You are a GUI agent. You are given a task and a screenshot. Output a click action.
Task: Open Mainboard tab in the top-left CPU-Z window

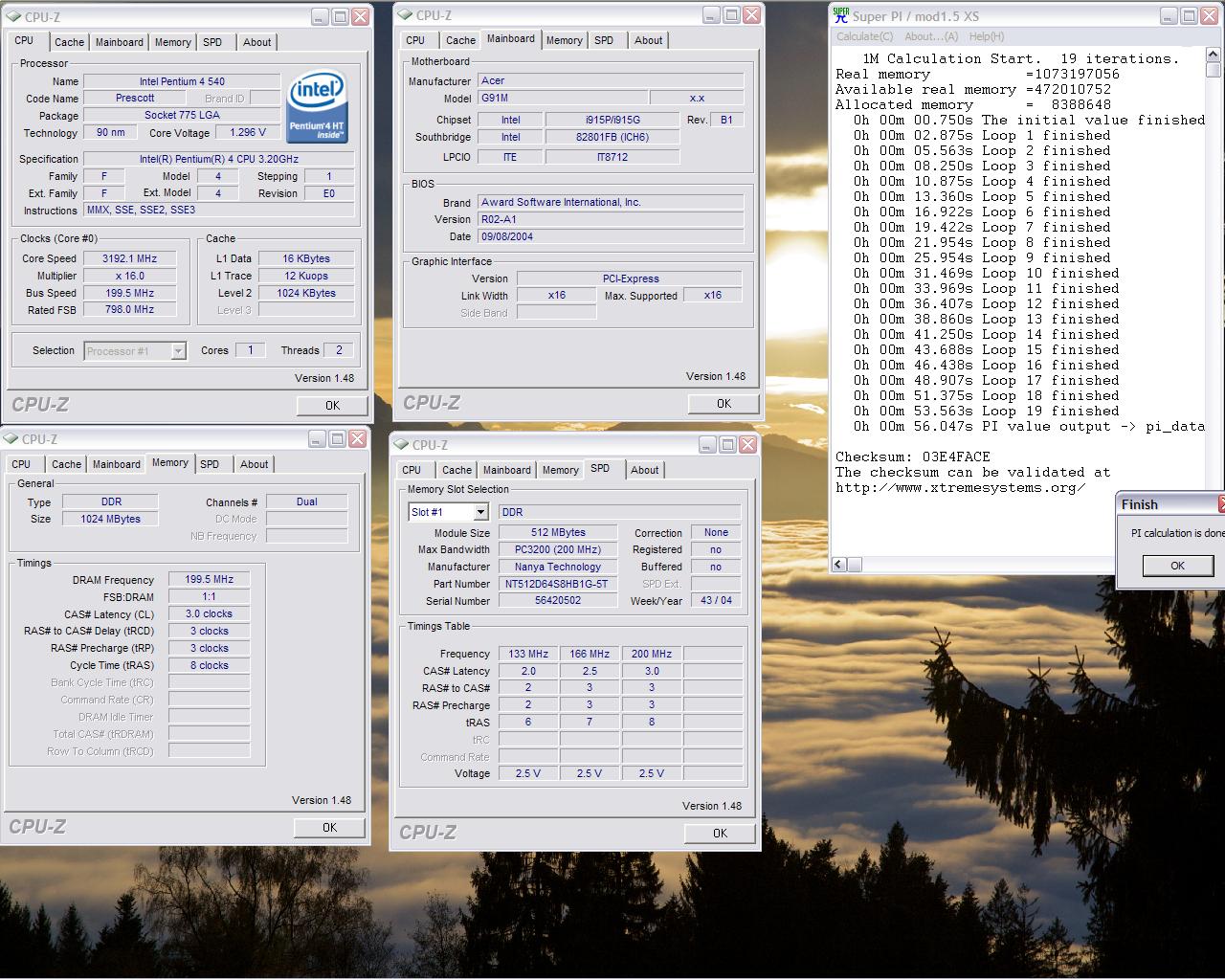pos(120,42)
